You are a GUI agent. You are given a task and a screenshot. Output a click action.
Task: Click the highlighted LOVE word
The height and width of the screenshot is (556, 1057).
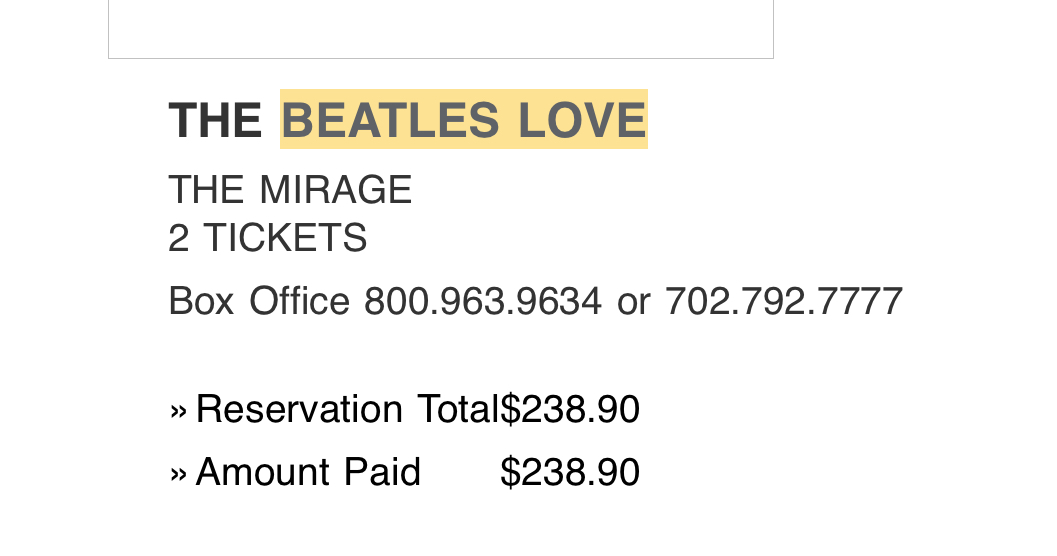[582, 120]
